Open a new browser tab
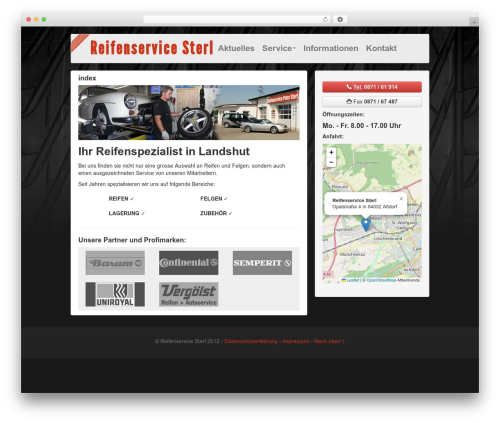The width and height of the screenshot is (500, 423). pos(474,22)
